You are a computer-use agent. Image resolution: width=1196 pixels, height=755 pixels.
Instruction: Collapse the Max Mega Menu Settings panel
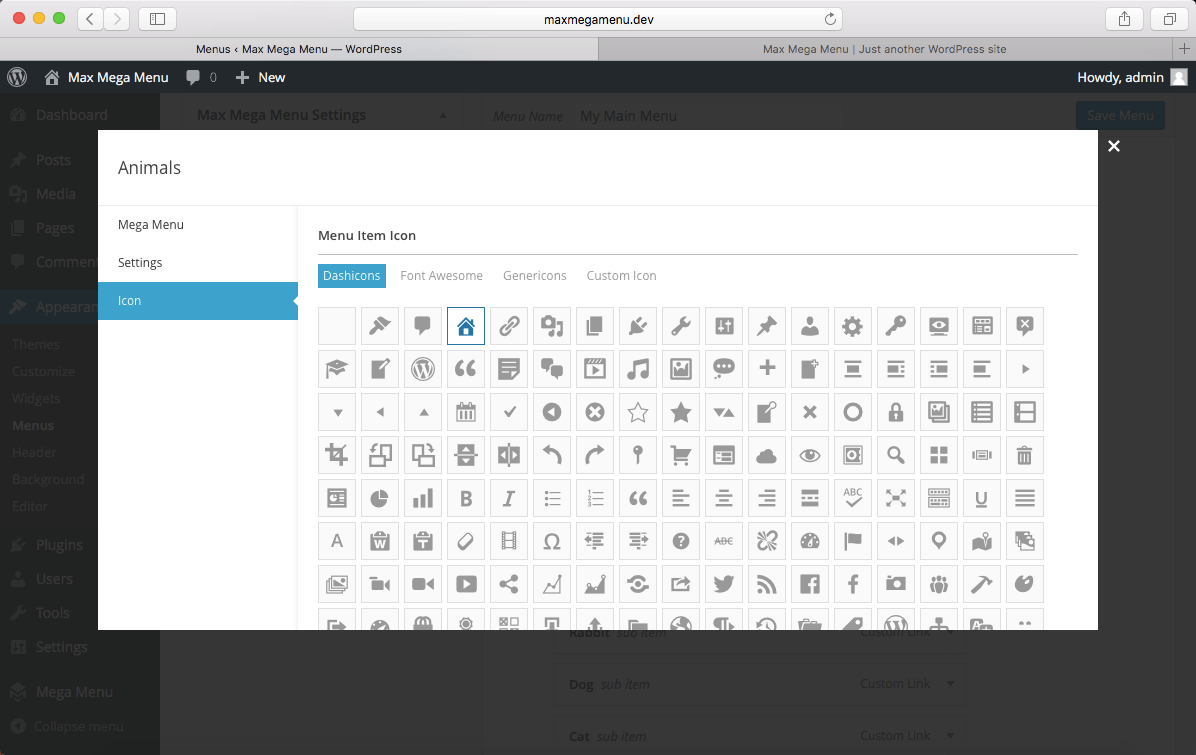click(443, 115)
